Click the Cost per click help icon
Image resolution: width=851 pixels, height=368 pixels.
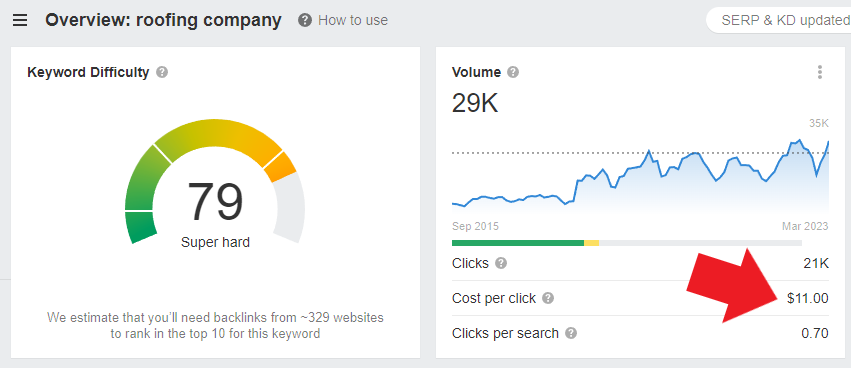(x=548, y=299)
